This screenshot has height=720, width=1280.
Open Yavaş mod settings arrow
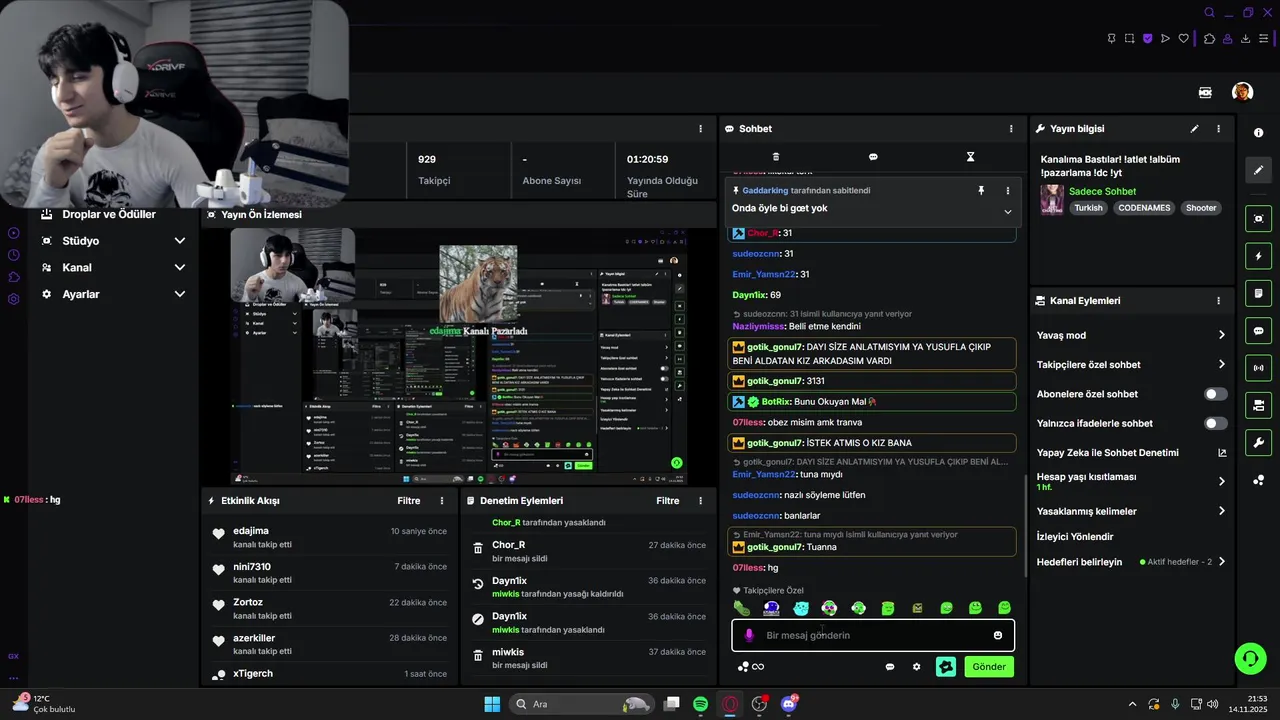(x=1221, y=335)
